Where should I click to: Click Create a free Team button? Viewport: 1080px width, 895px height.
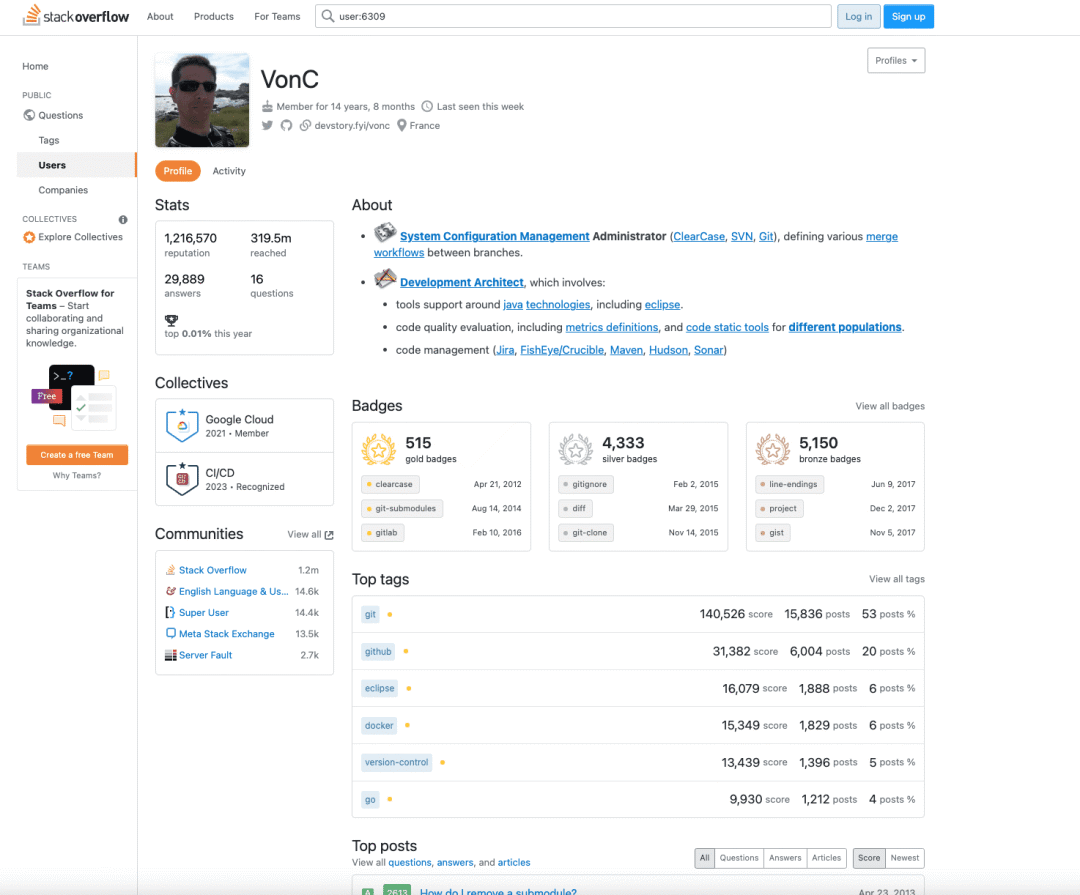pyautogui.click(x=77, y=455)
